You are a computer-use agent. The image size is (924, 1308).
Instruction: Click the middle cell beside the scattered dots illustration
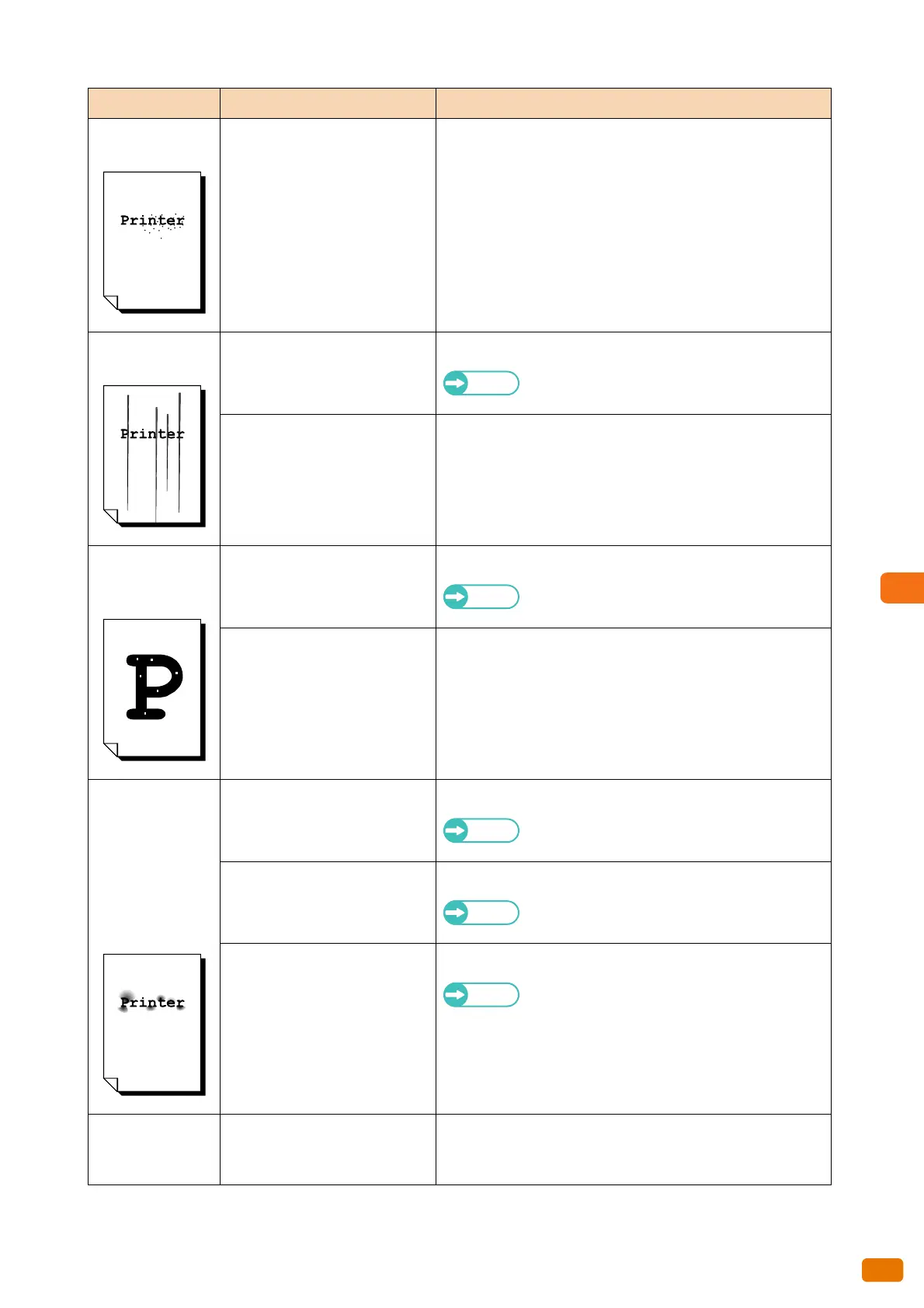pyautogui.click(x=328, y=225)
